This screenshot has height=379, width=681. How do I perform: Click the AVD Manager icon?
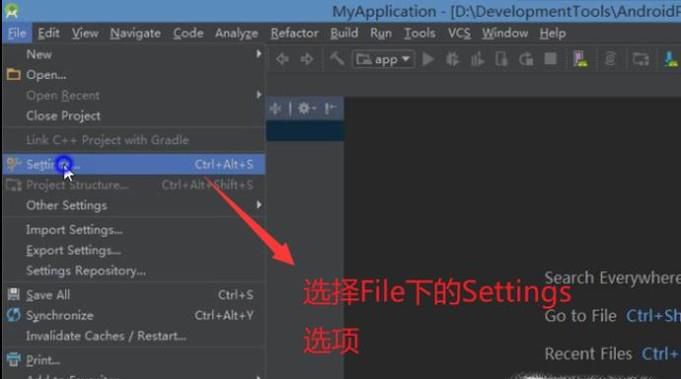tap(580, 59)
